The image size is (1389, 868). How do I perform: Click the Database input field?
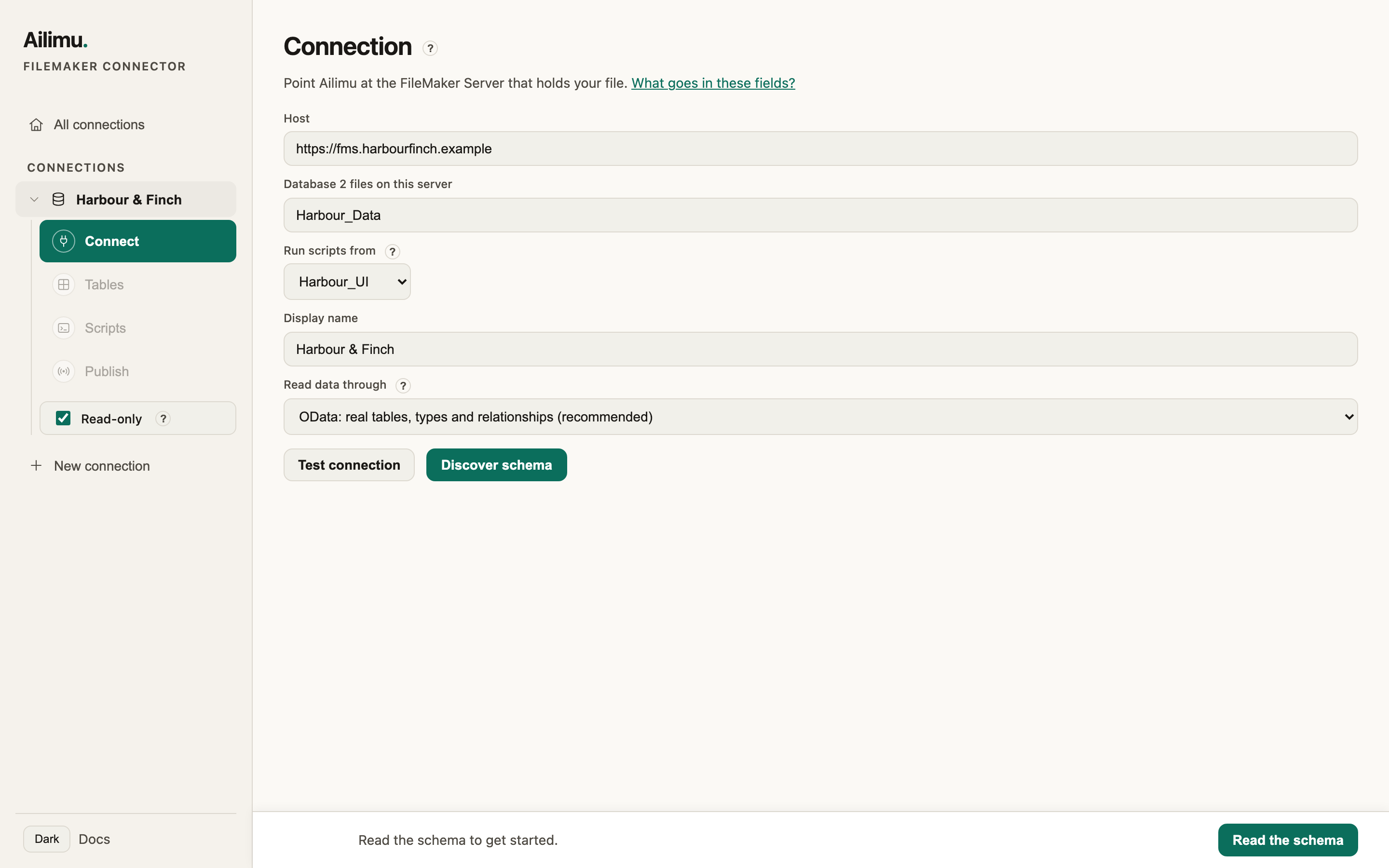[820, 215]
